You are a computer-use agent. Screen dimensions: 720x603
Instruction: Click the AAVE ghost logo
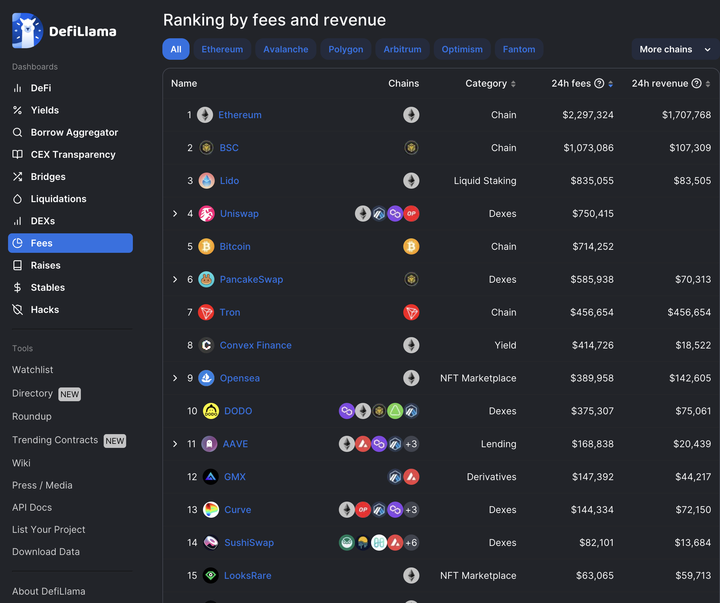(209, 444)
